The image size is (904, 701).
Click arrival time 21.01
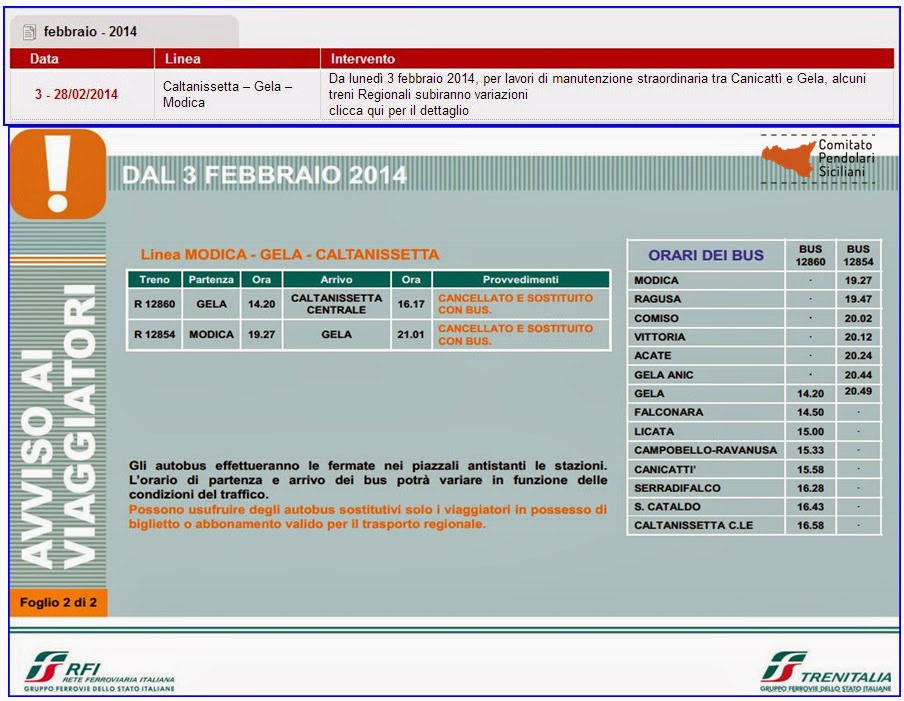(410, 334)
